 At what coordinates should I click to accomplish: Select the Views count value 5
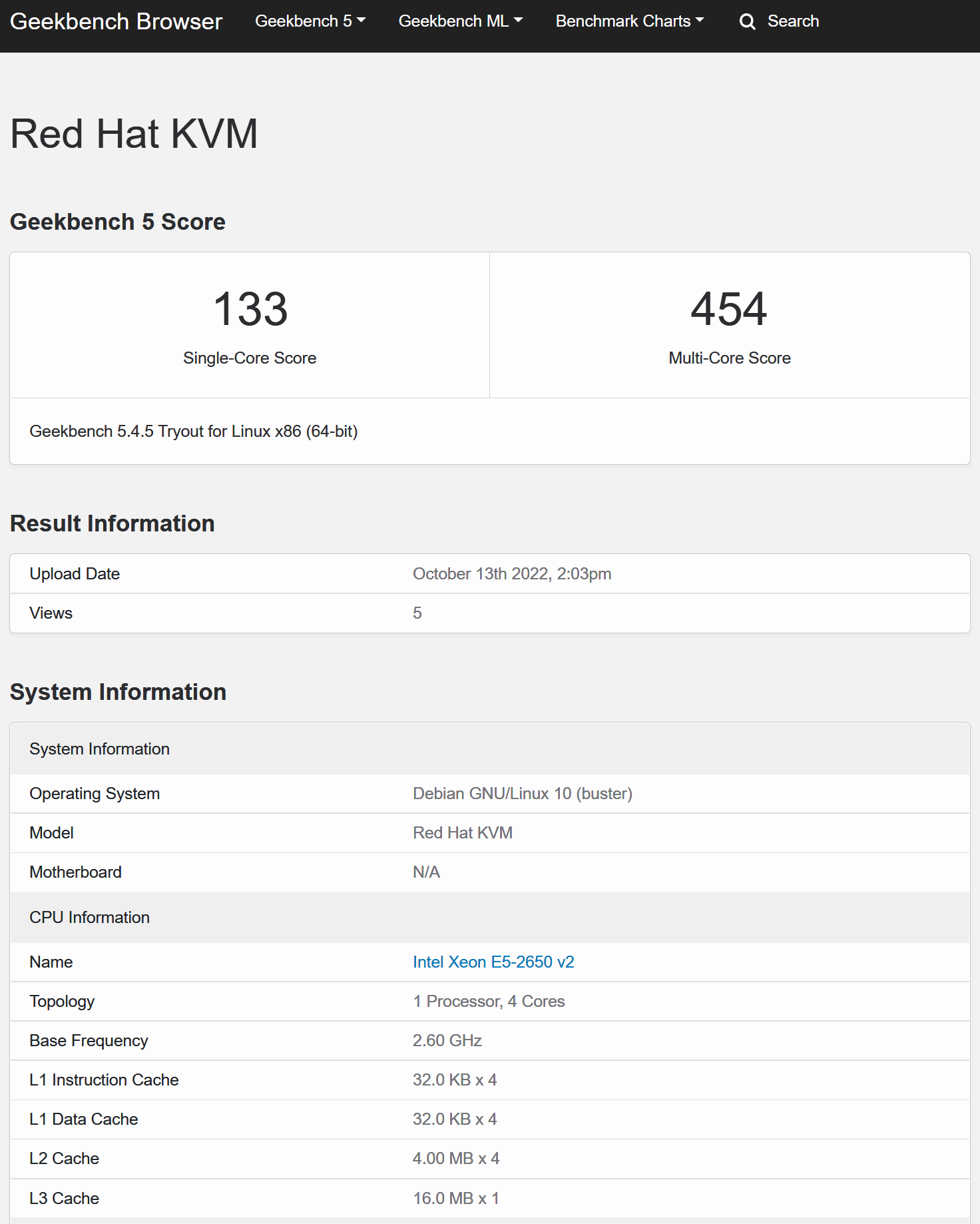(x=417, y=613)
